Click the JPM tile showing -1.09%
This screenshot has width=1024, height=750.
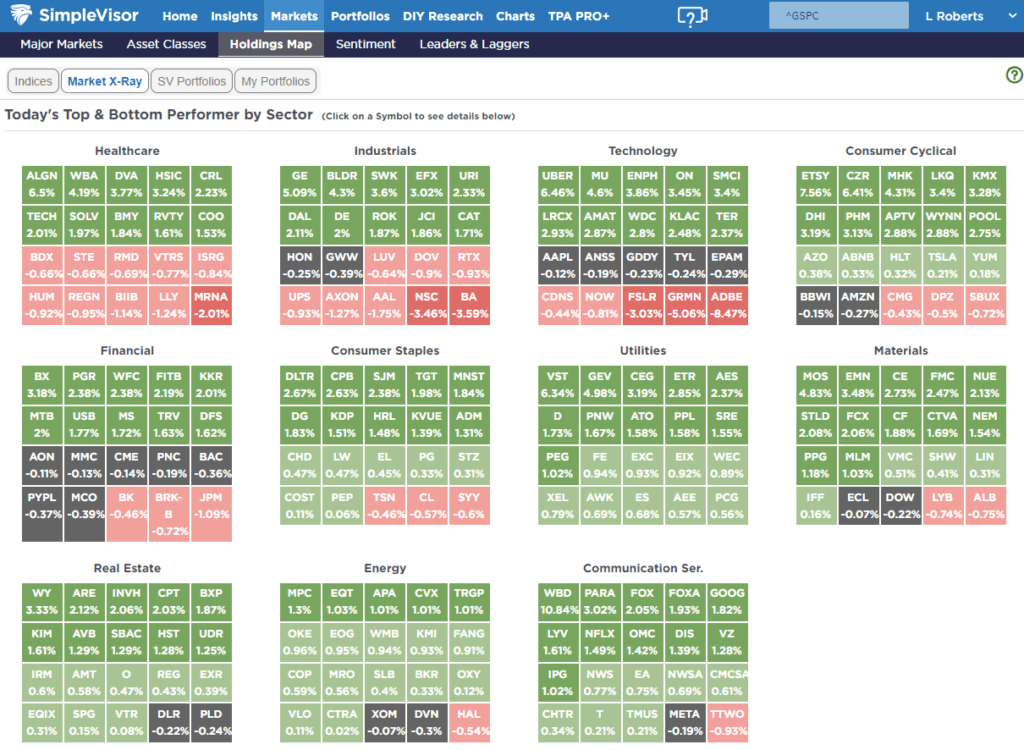(x=211, y=514)
